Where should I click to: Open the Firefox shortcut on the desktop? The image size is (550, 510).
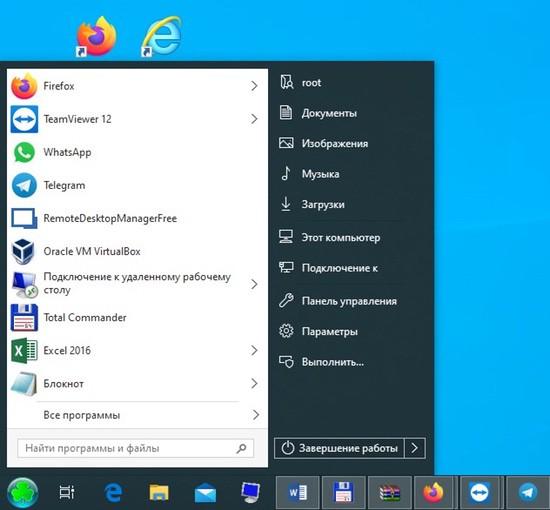click(x=96, y=36)
